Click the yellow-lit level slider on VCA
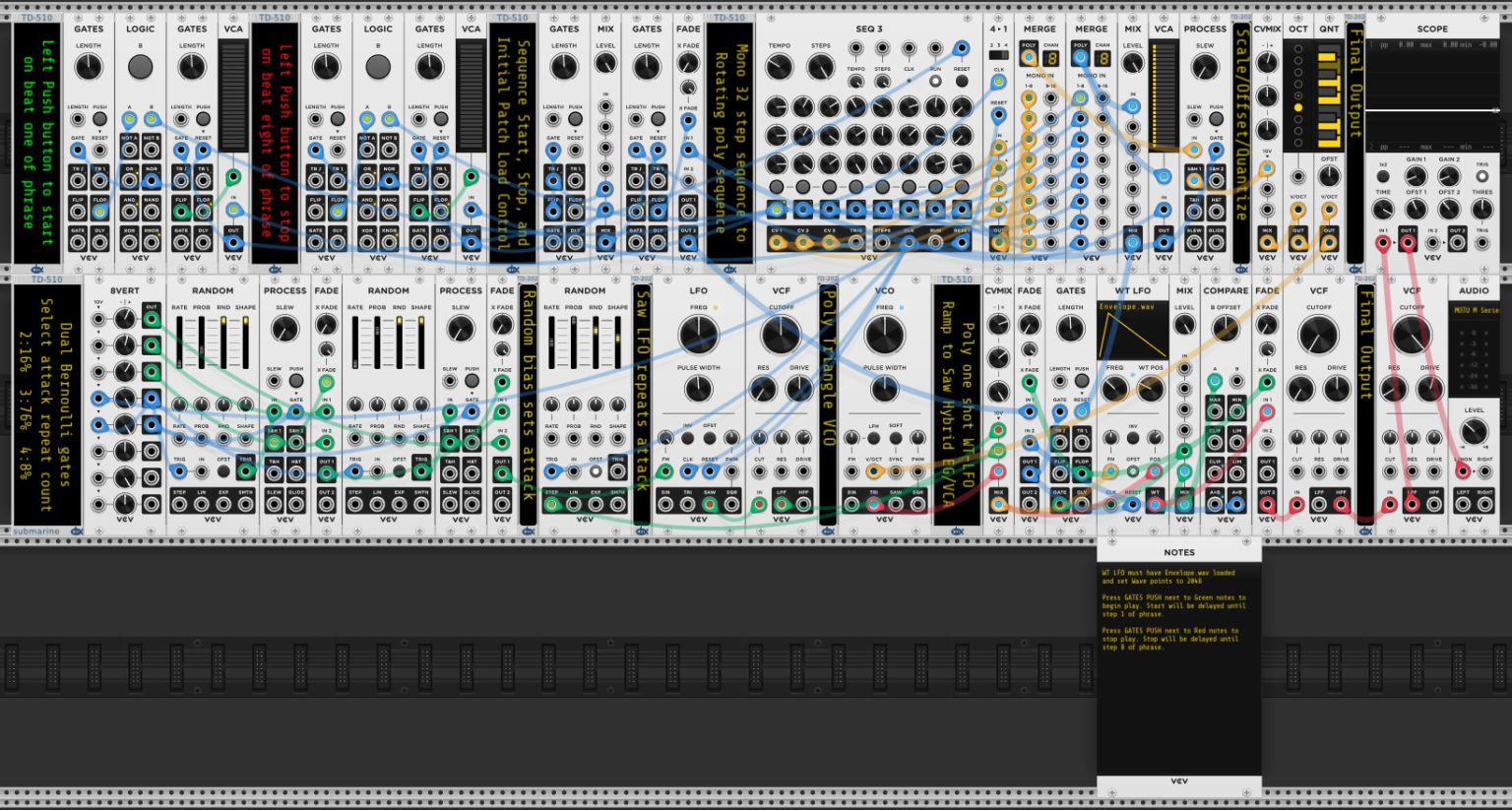Image resolution: width=1512 pixels, height=810 pixels. pos(1164,95)
